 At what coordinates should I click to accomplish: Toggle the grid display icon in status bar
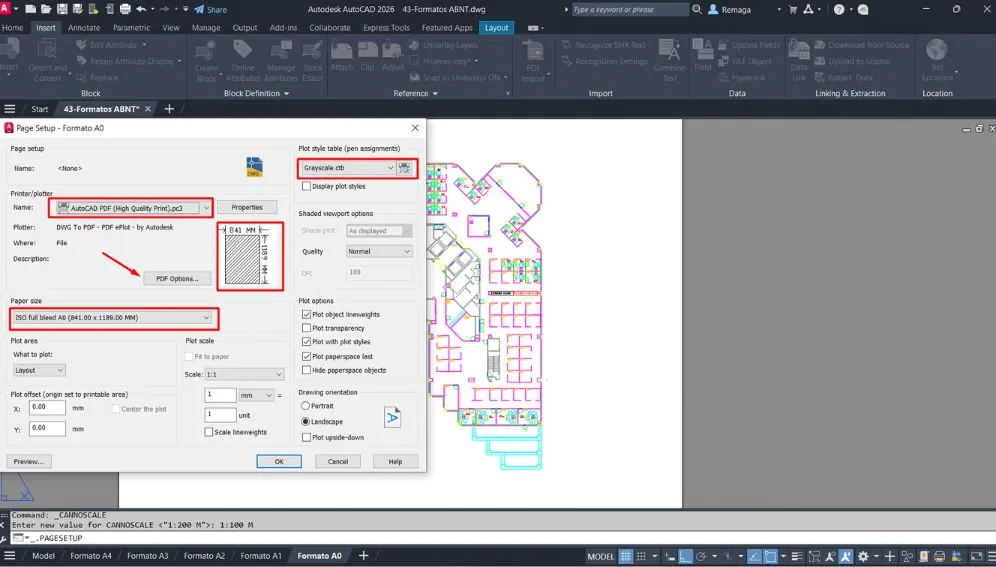click(x=627, y=556)
